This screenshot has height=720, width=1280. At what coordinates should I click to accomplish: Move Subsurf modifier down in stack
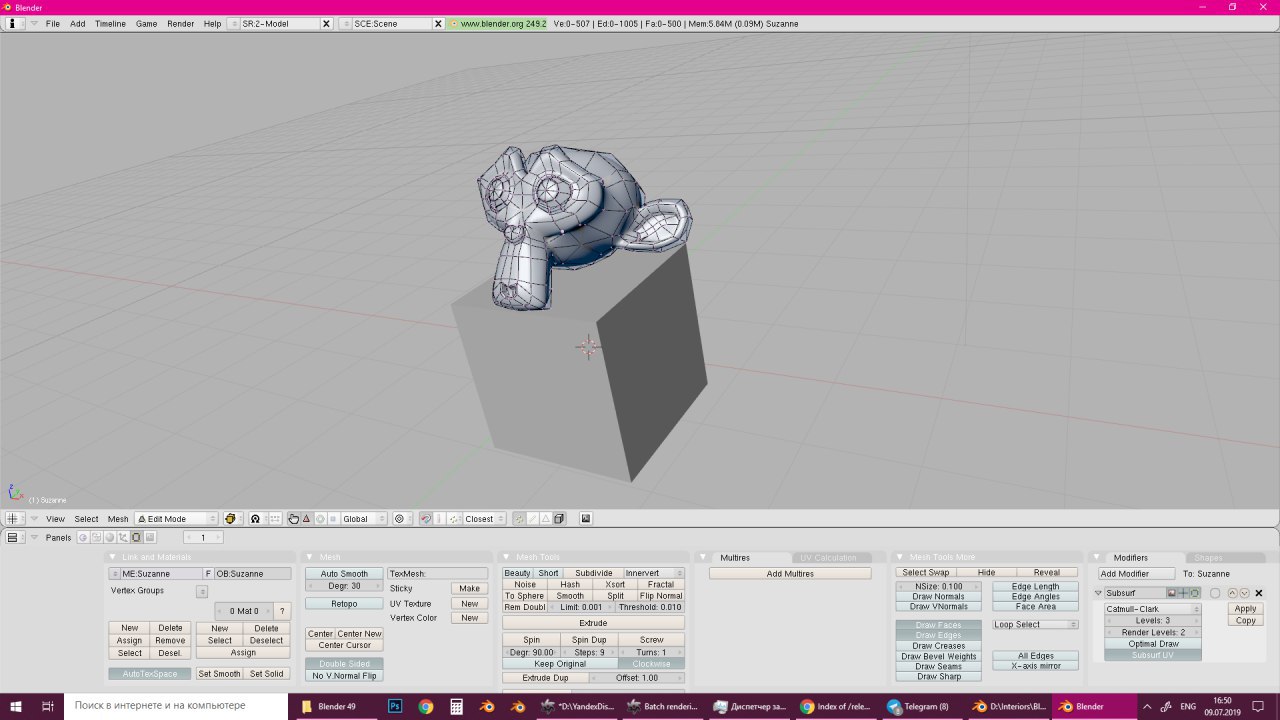[1244, 593]
